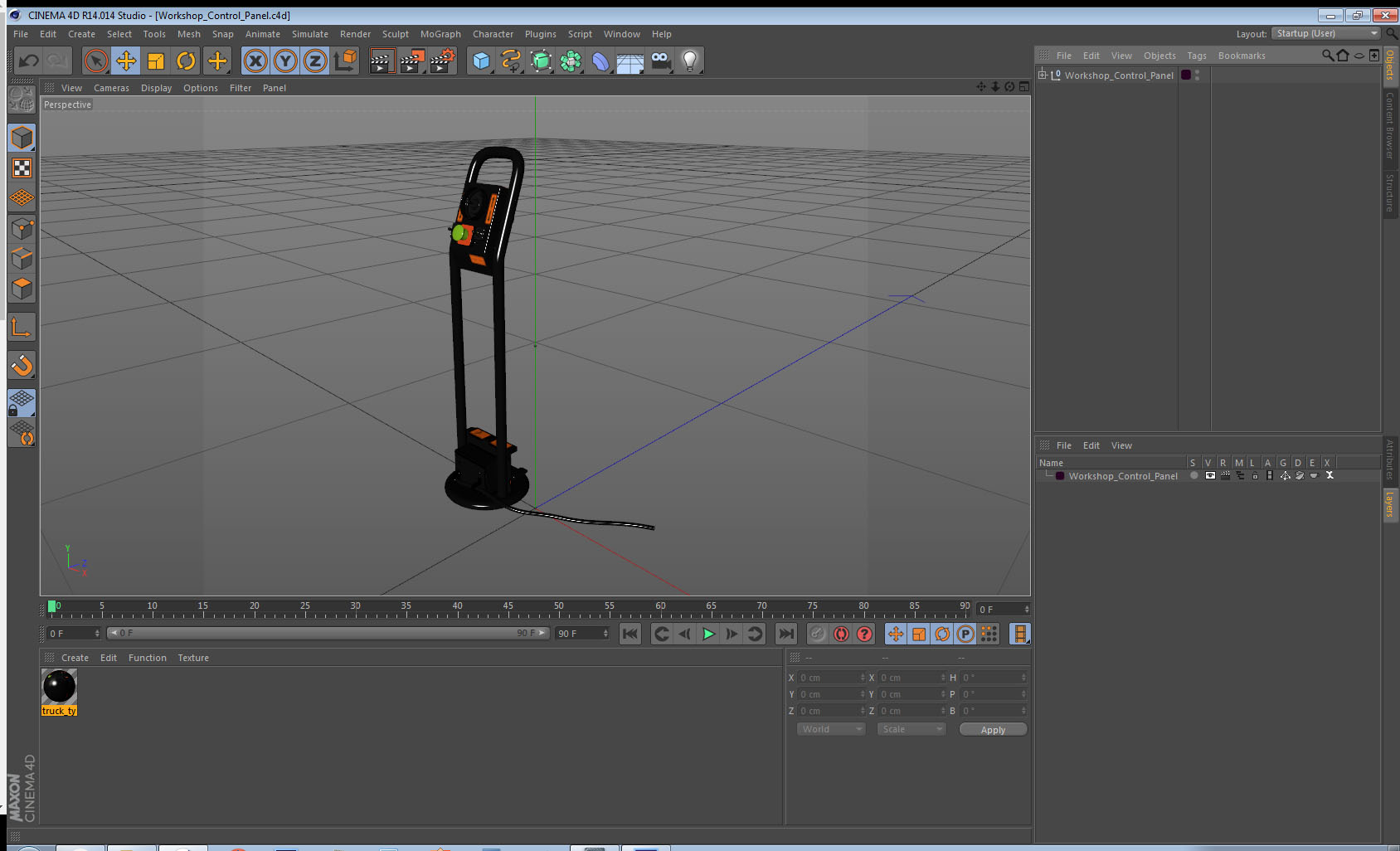
Task: Enable Model mode in left sidebar
Action: [22, 138]
